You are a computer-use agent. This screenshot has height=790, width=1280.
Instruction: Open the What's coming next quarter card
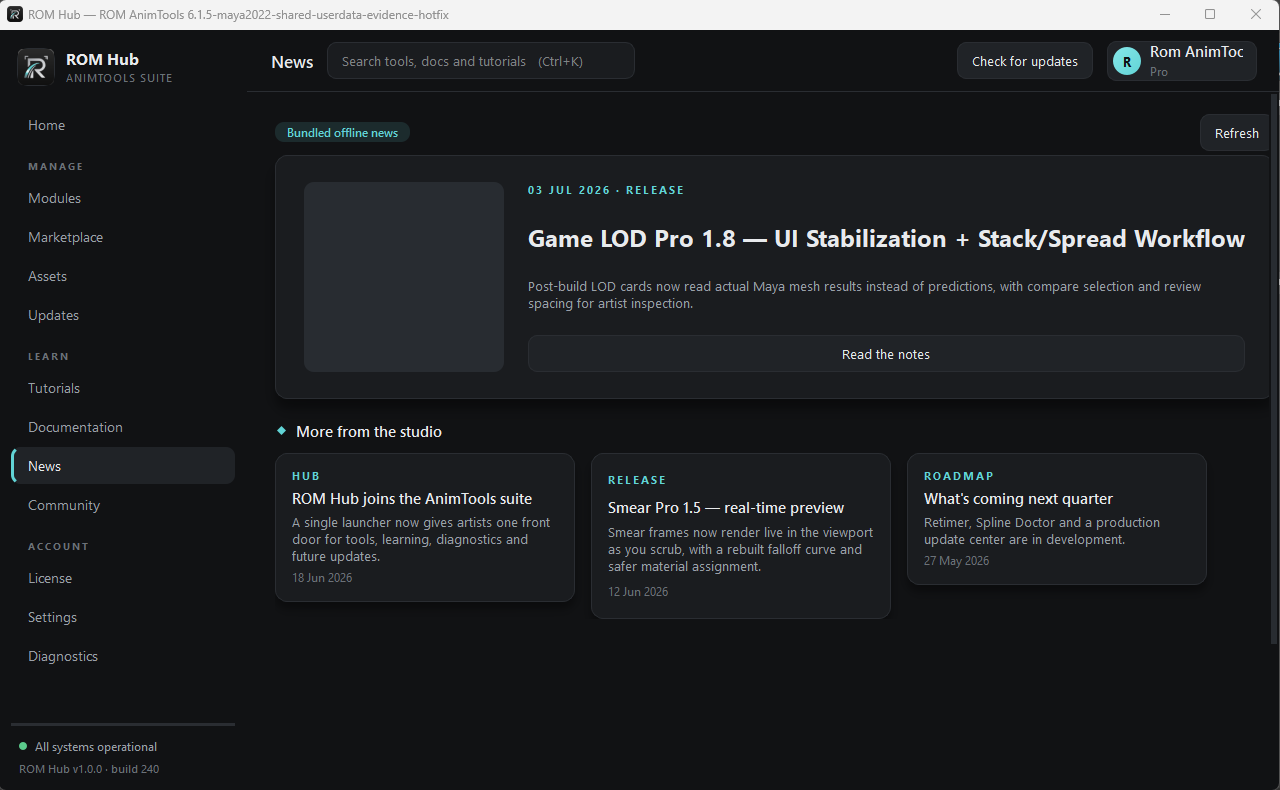pos(1057,519)
